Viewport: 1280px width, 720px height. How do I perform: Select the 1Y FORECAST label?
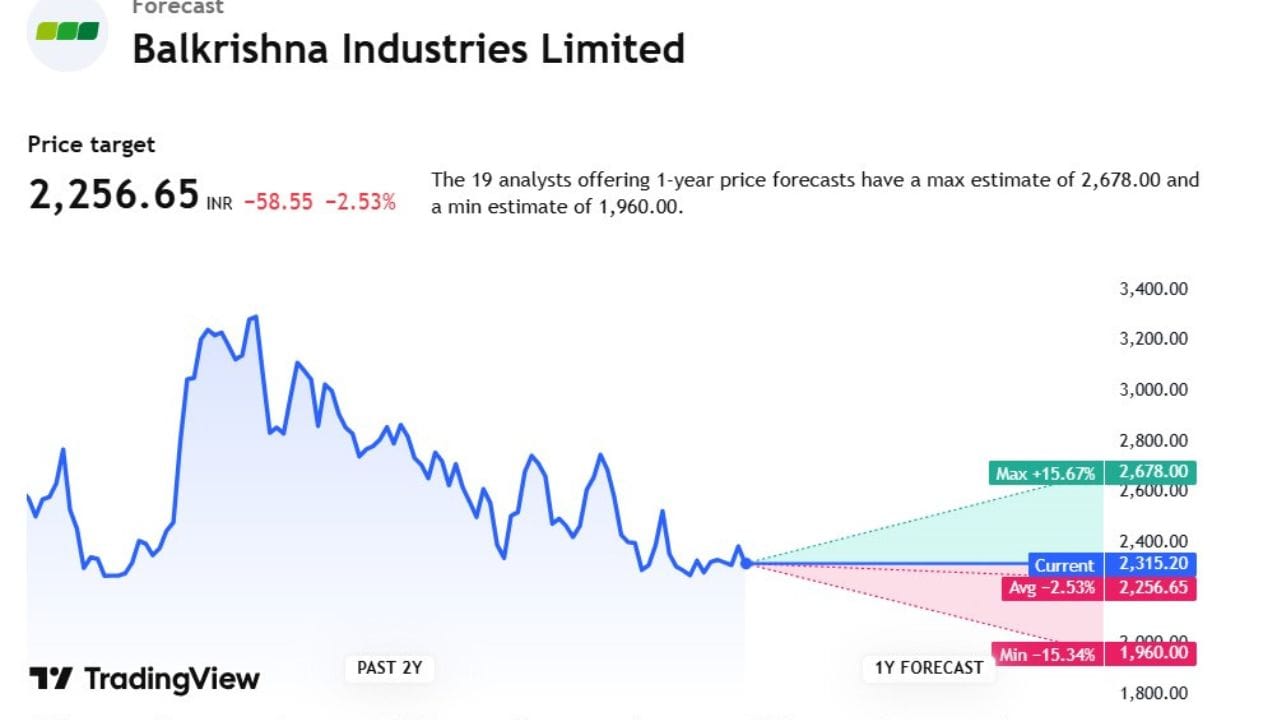coord(929,668)
